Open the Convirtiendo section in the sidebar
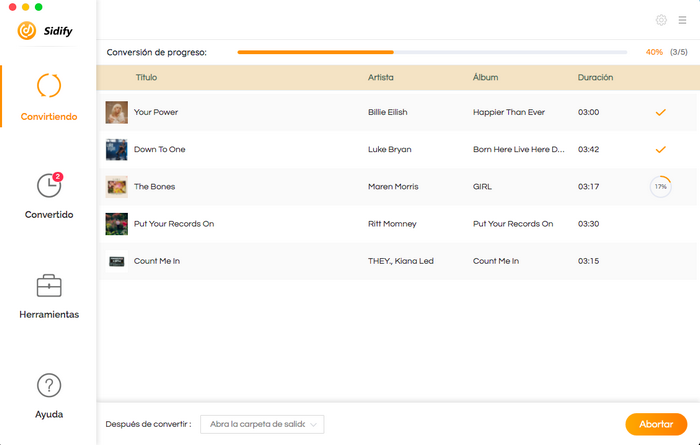Screen dimensions: 700x445 tap(49, 96)
